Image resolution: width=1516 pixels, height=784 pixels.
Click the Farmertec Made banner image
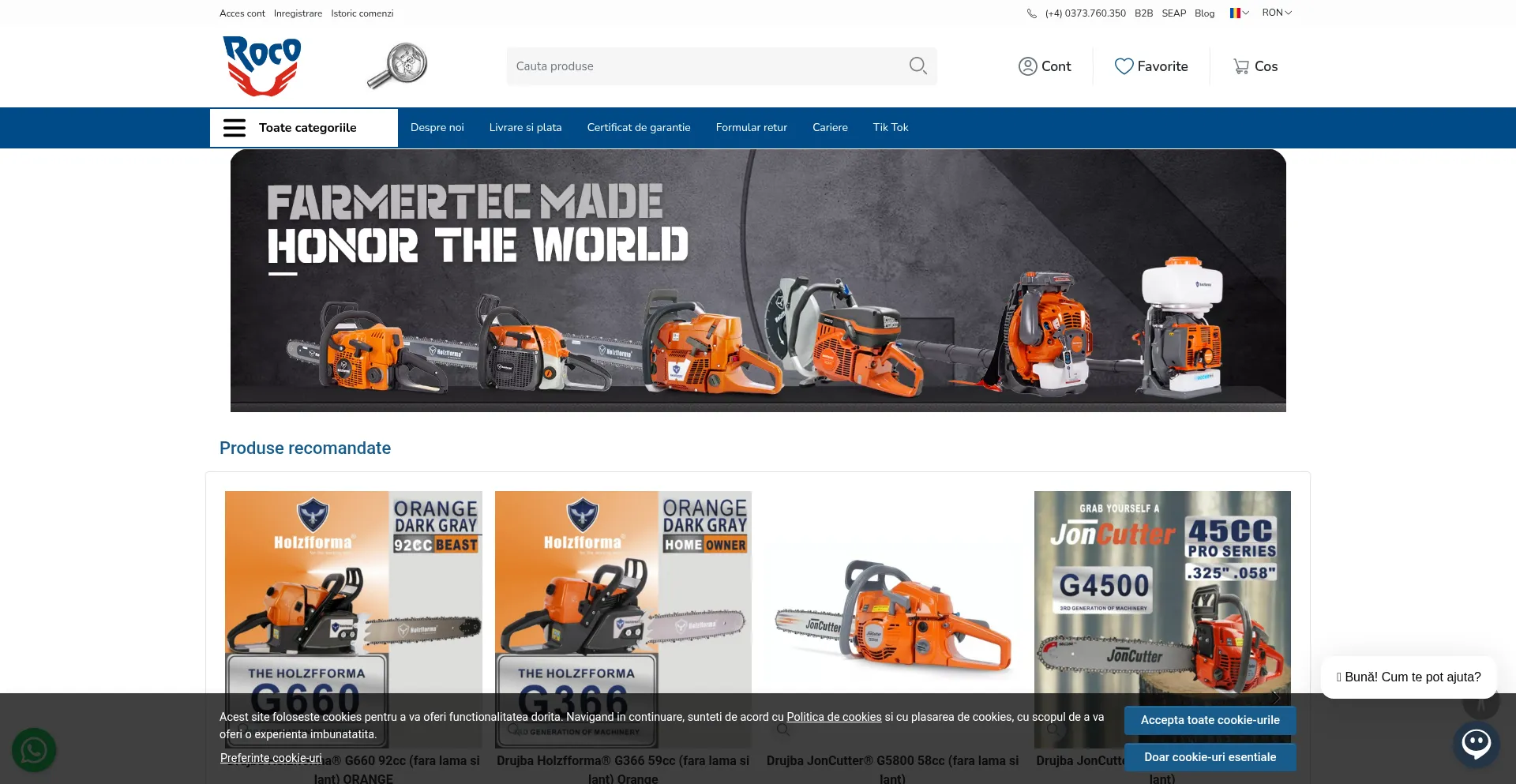(x=758, y=281)
